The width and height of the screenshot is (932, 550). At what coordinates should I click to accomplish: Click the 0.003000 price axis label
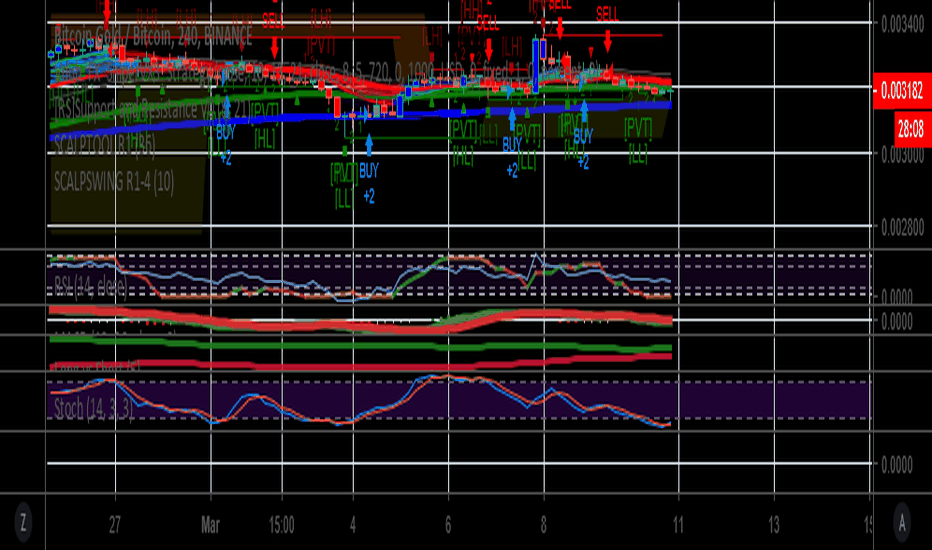(902, 156)
